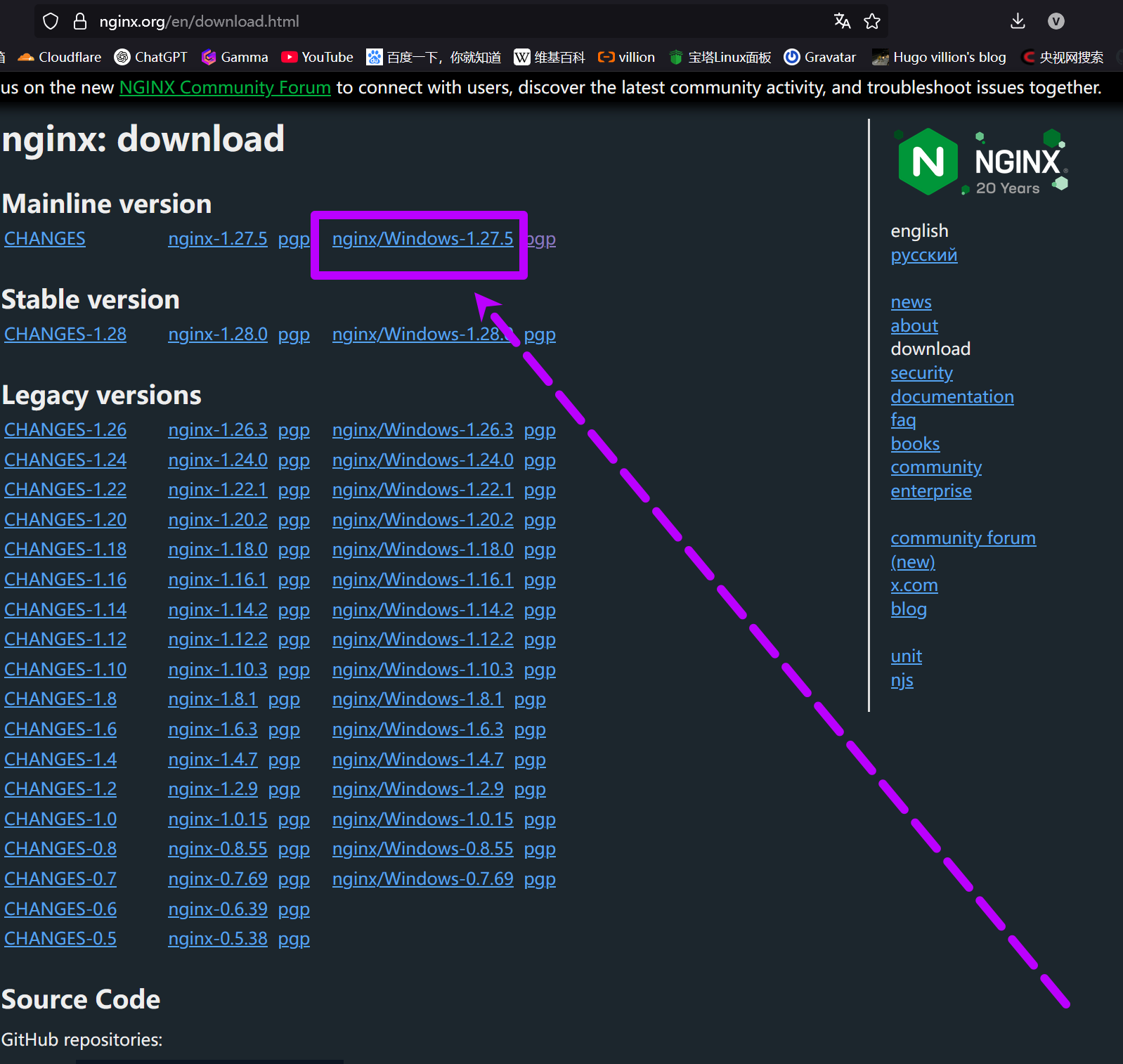This screenshot has width=1123, height=1064.
Task: Click the Gravatar bookmark
Action: 820,57
